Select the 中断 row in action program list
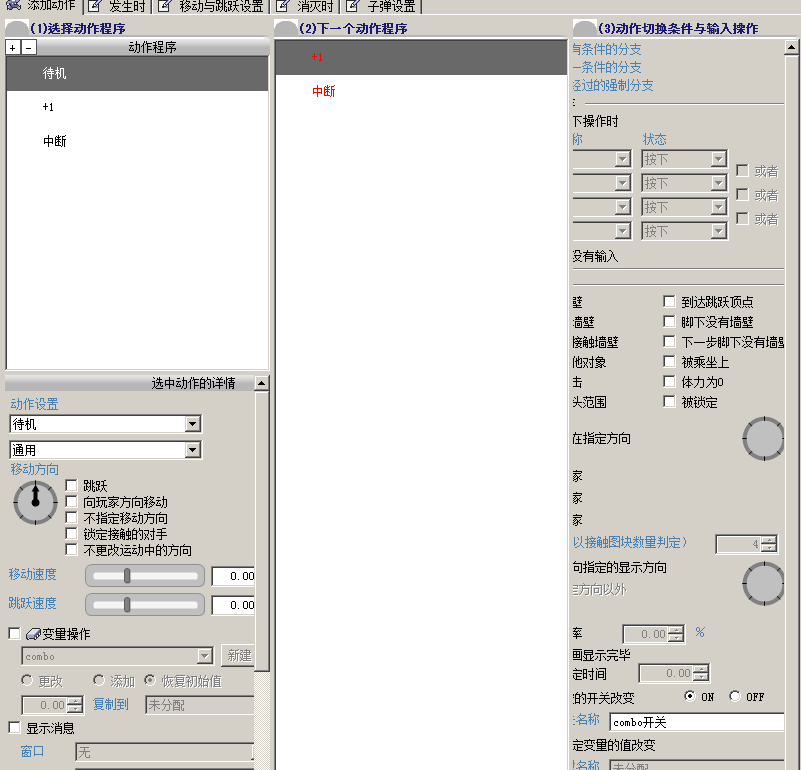 [x=137, y=141]
